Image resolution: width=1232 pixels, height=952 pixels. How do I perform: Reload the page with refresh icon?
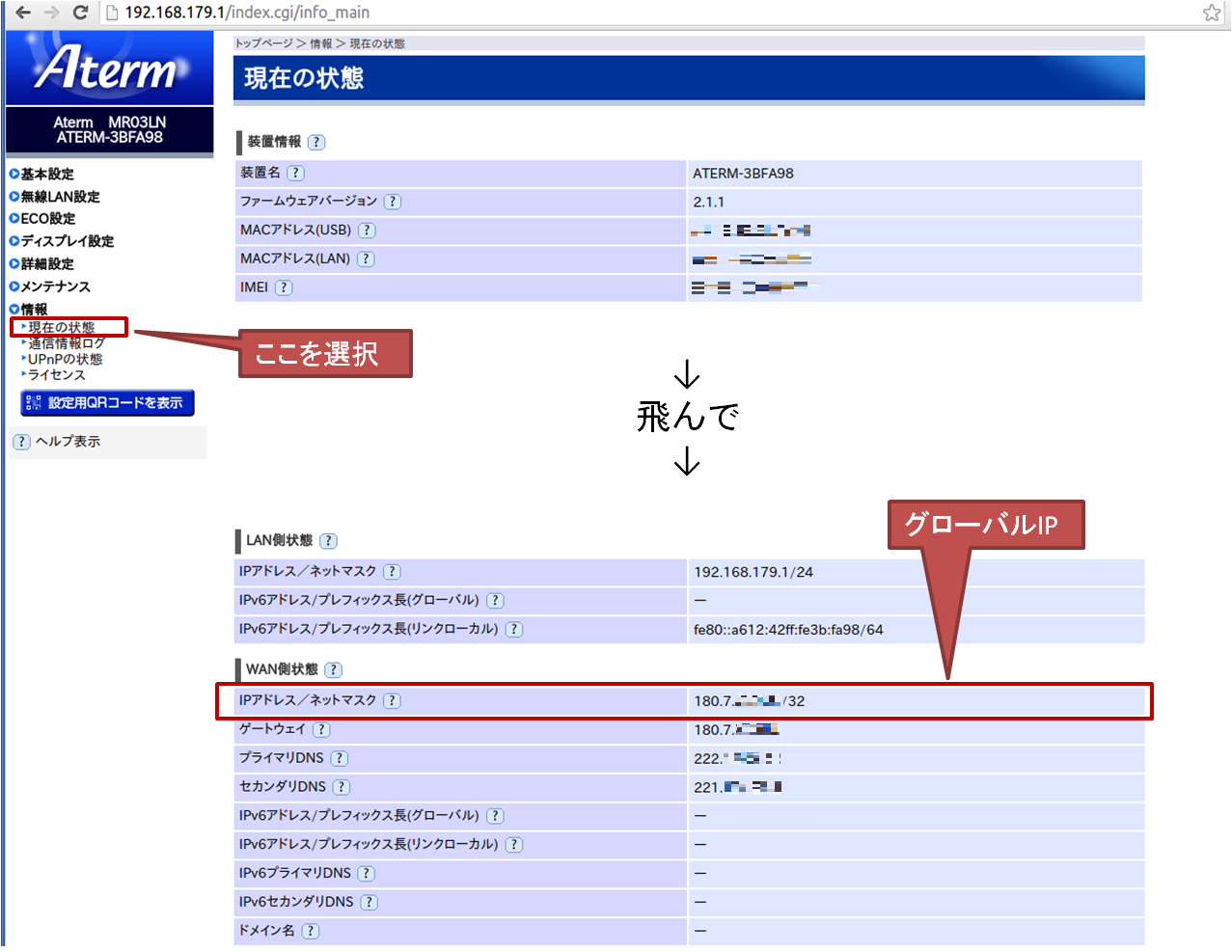point(81,13)
